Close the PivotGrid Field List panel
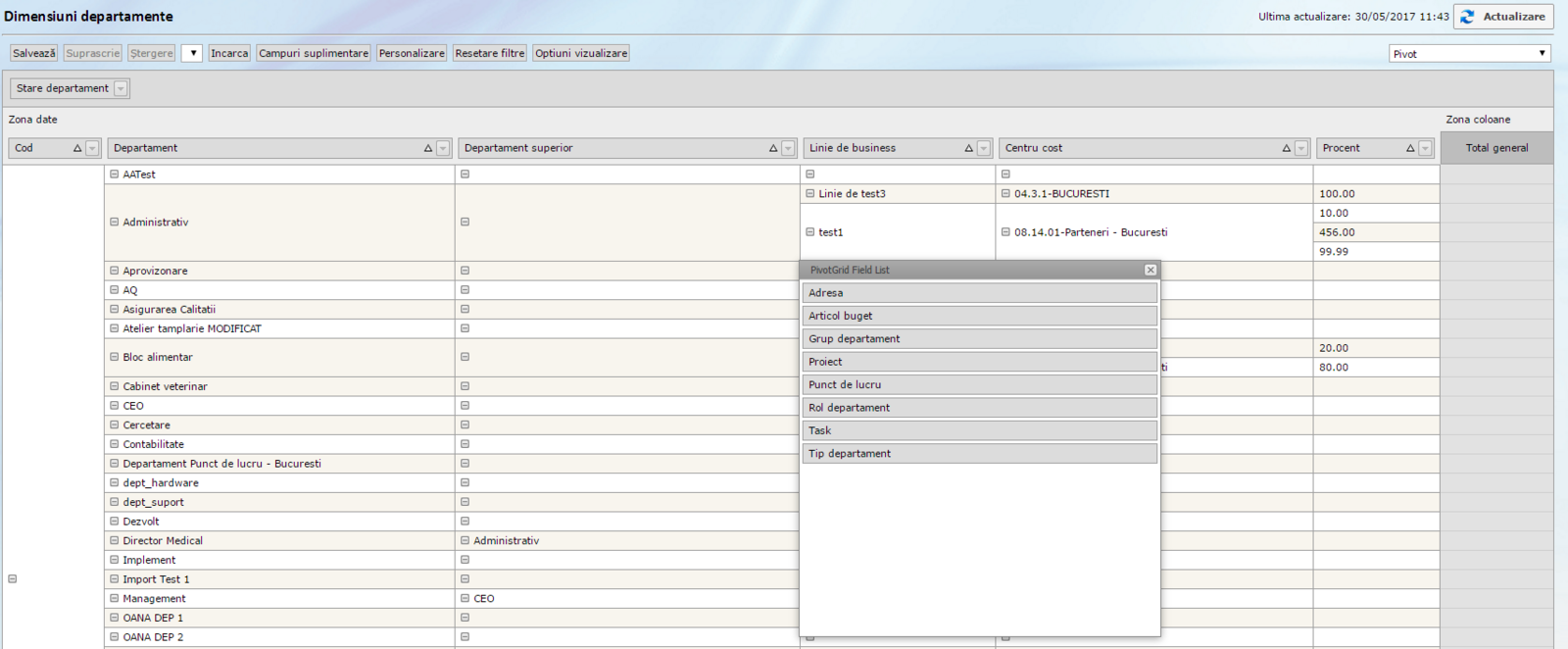Viewport: 1568px width, 649px height. (x=1151, y=270)
